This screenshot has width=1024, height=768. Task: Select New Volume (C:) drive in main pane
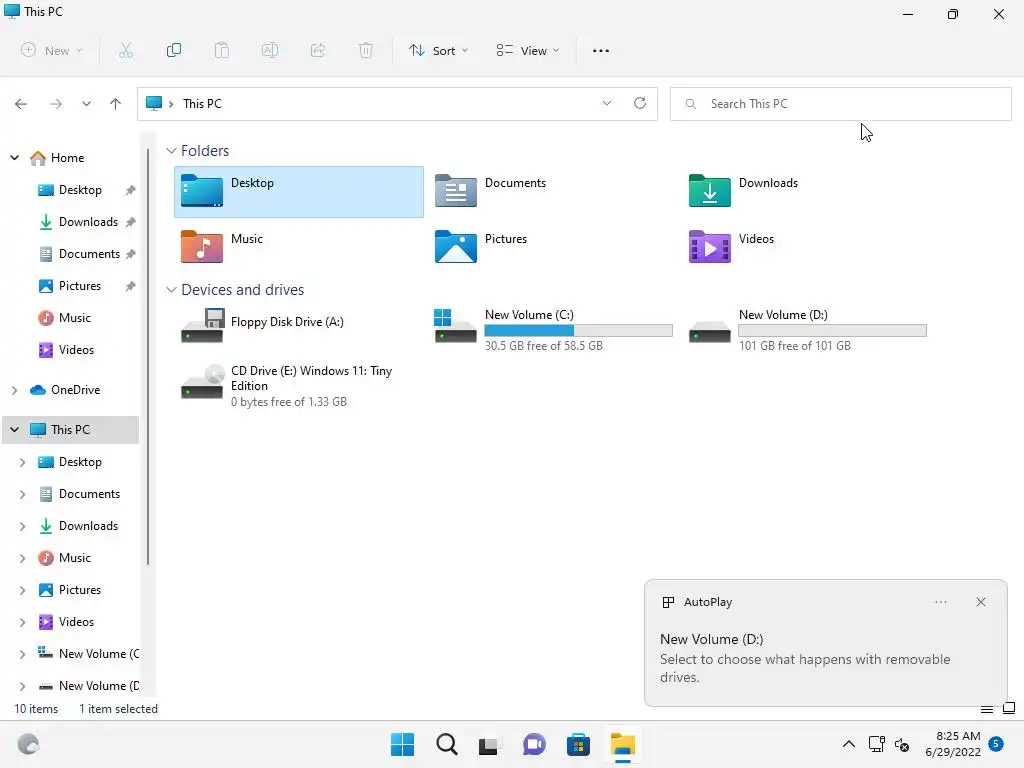(553, 330)
